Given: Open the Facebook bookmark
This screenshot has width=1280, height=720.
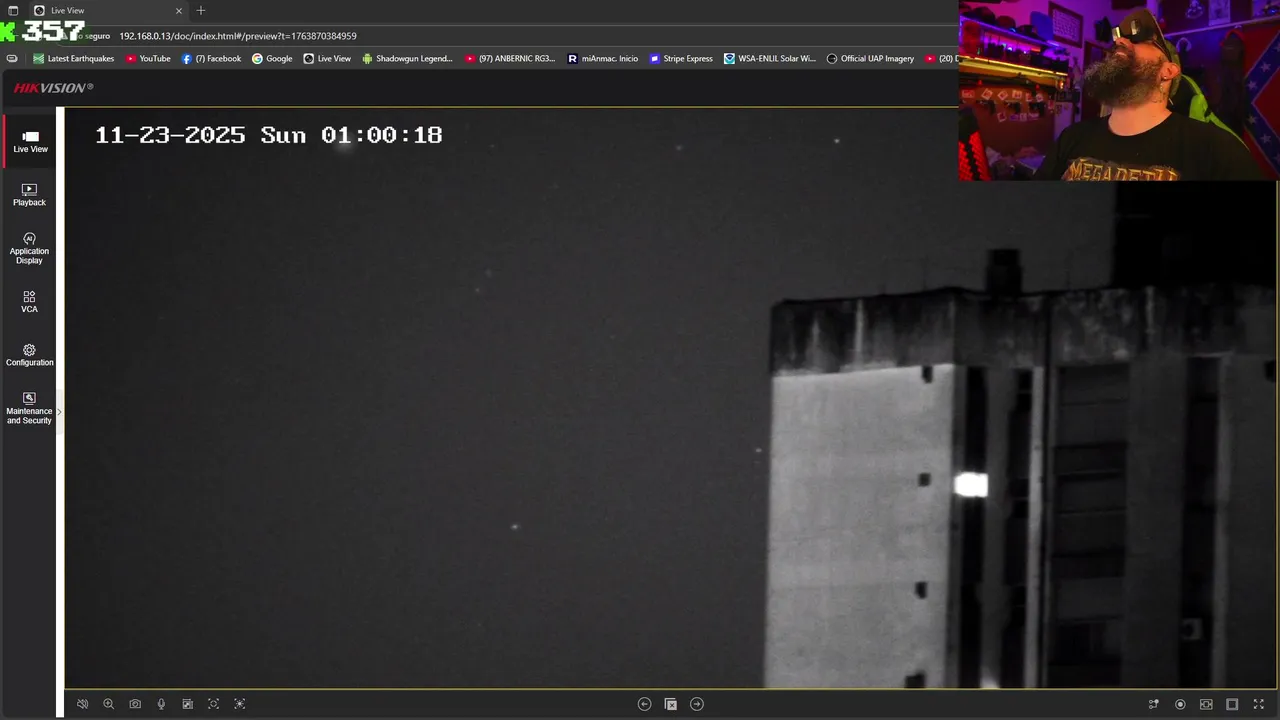Looking at the screenshot, I should coord(212,58).
